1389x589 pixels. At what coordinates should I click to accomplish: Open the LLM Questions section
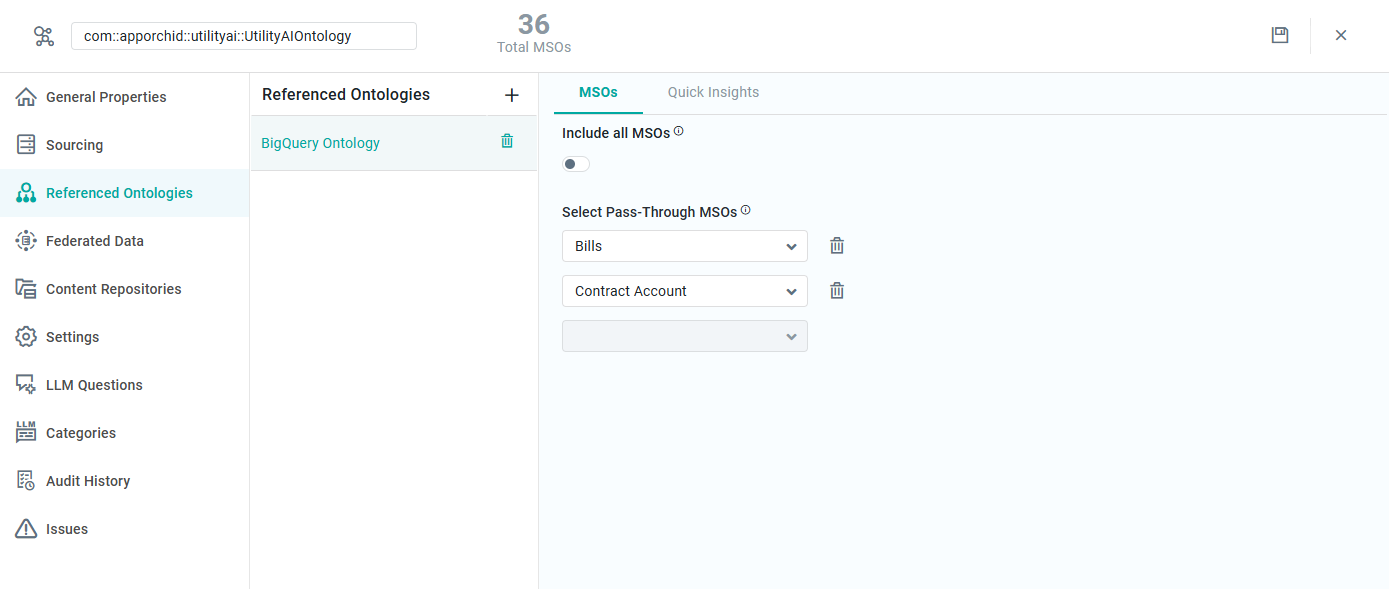(x=94, y=385)
